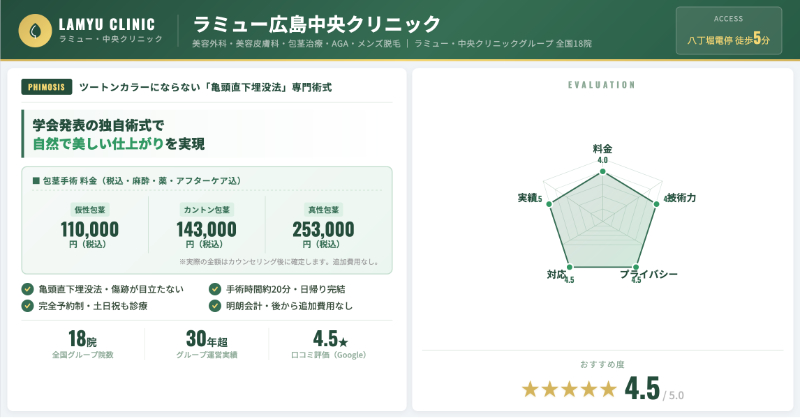Click the Lamyu Clinic leaf logo icon

pyautogui.click(x=37, y=30)
